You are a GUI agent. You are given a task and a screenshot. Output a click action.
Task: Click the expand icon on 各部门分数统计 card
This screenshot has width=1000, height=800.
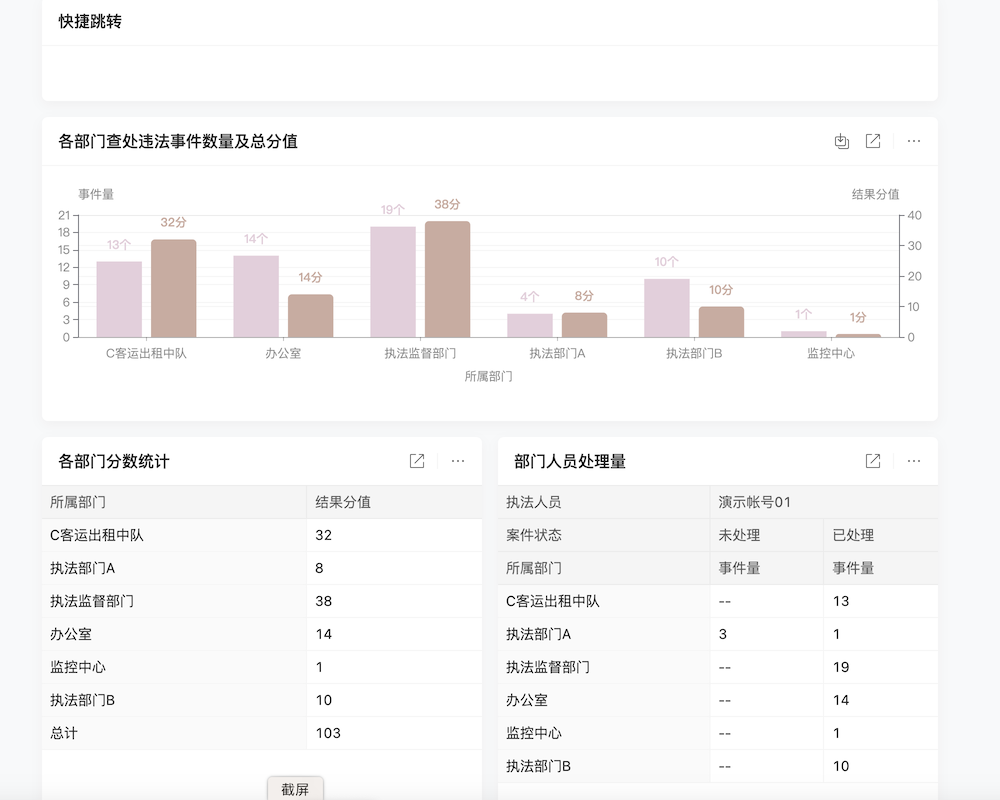(417, 461)
